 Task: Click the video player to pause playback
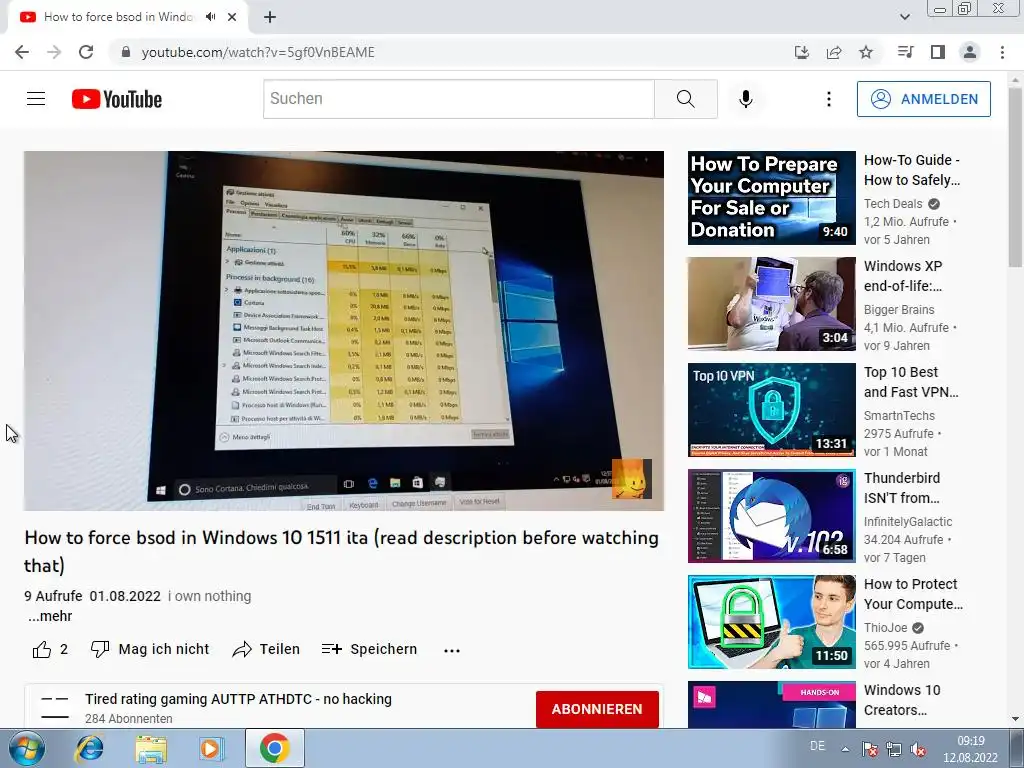click(x=344, y=330)
